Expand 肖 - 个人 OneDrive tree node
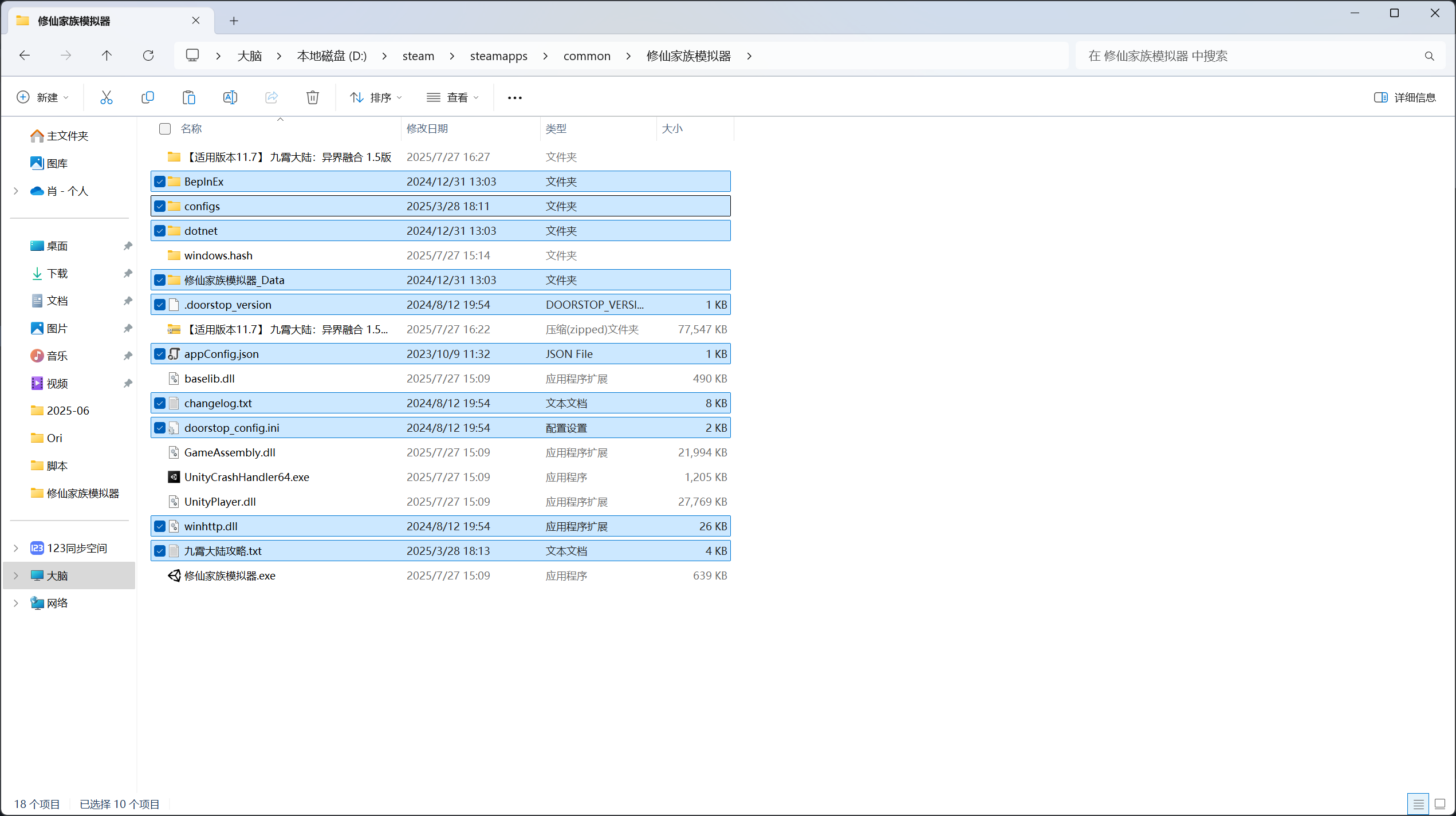The height and width of the screenshot is (816, 1456). [16, 191]
